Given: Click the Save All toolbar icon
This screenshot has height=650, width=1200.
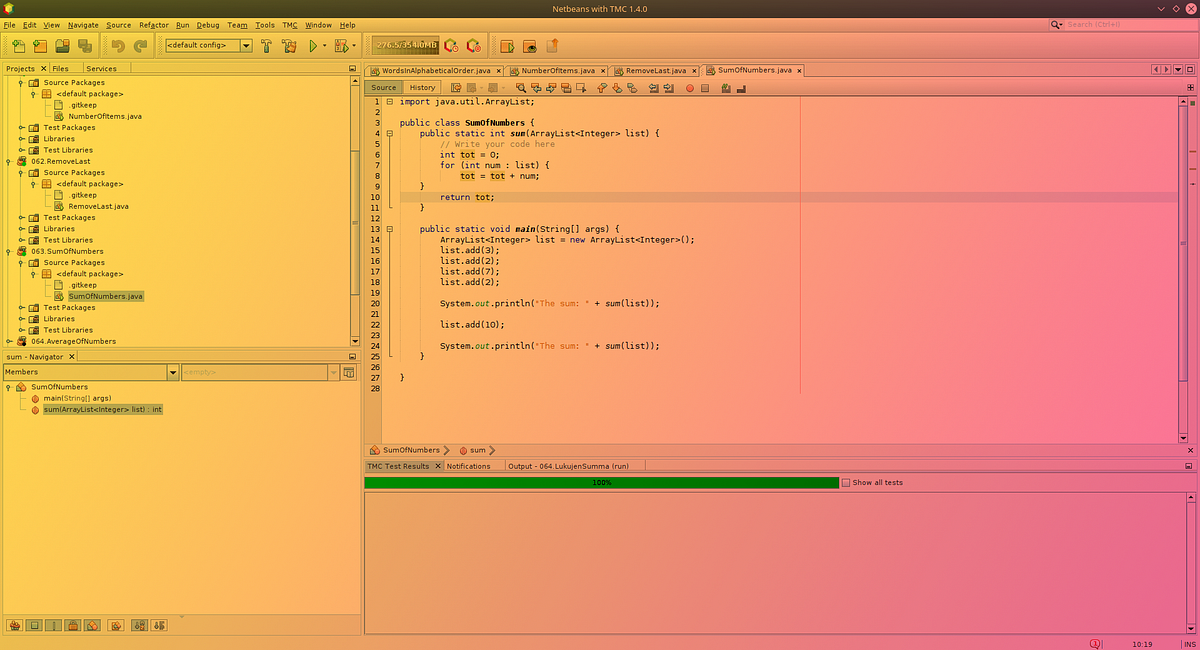Looking at the screenshot, I should click(x=85, y=46).
